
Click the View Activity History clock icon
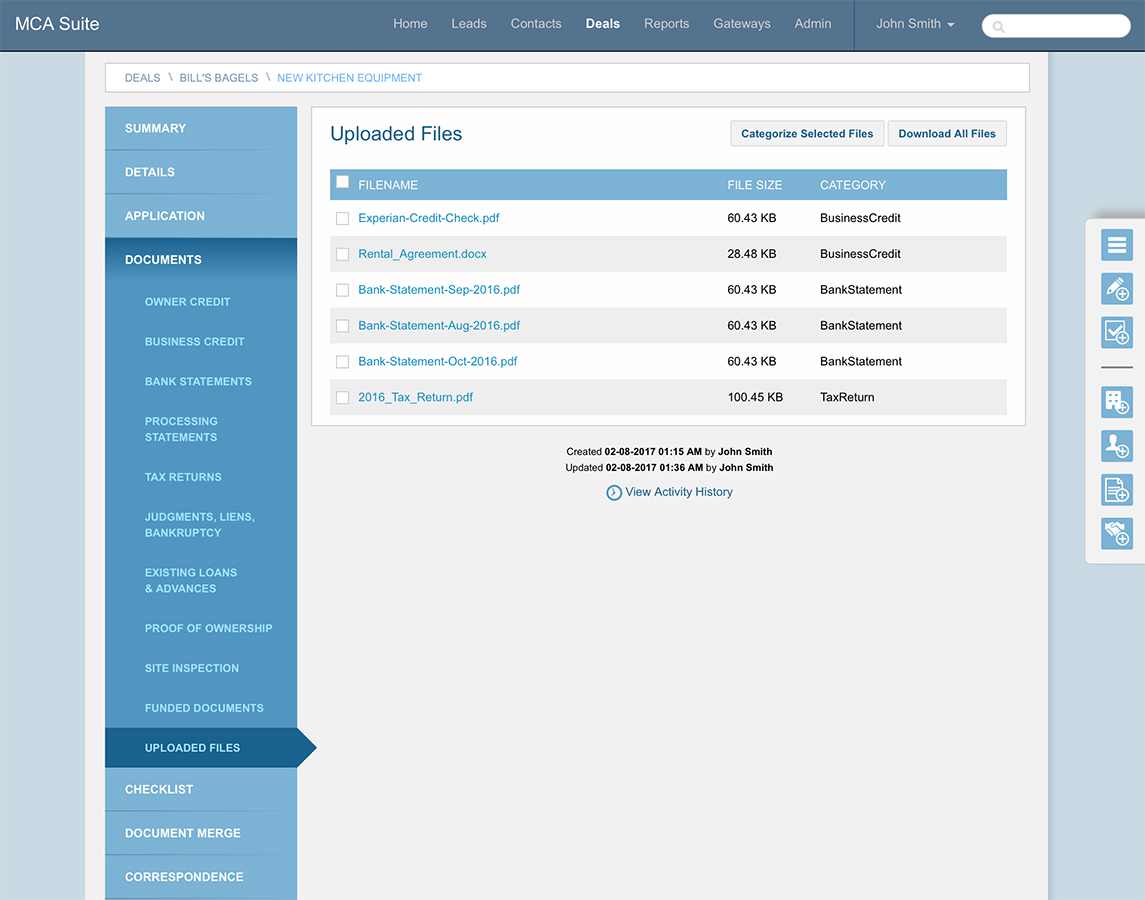point(613,492)
